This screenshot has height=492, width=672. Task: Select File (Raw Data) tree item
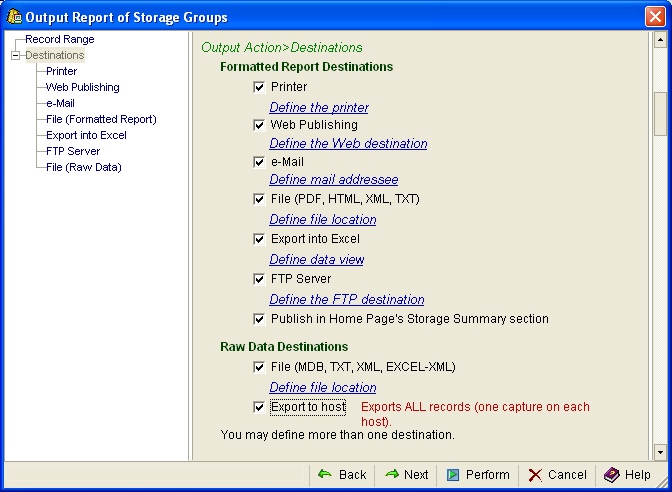[84, 167]
